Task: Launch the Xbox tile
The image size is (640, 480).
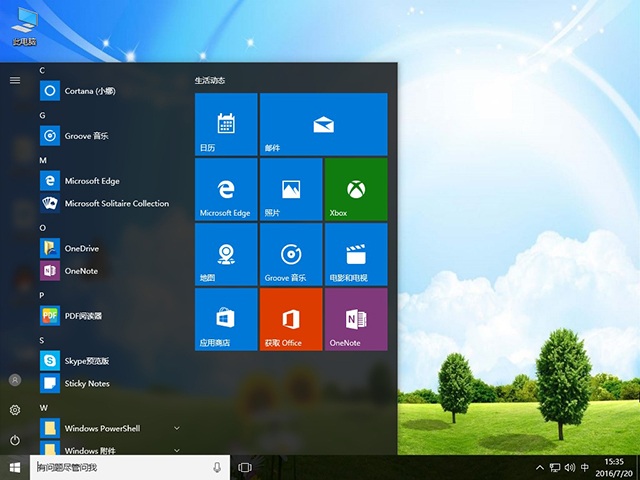Action: coord(355,188)
